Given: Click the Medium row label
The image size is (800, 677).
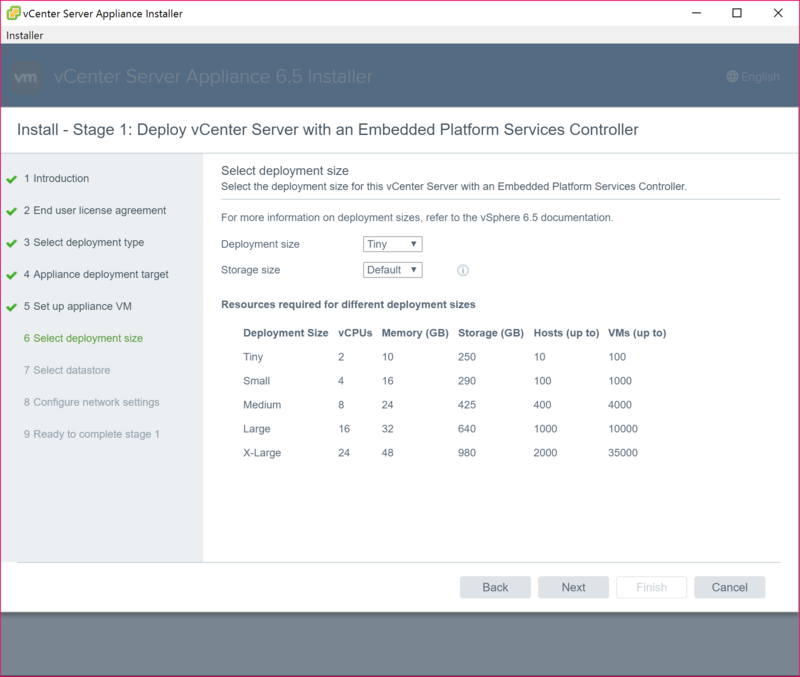Looking at the screenshot, I should pos(262,405).
